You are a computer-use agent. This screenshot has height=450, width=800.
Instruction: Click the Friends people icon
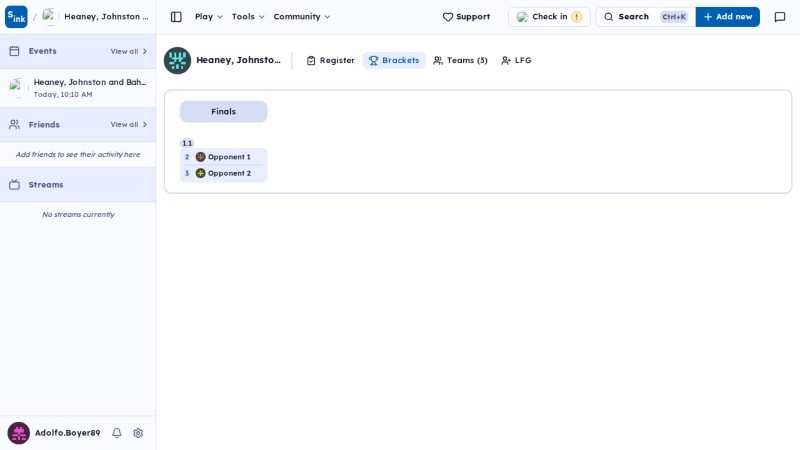14,124
